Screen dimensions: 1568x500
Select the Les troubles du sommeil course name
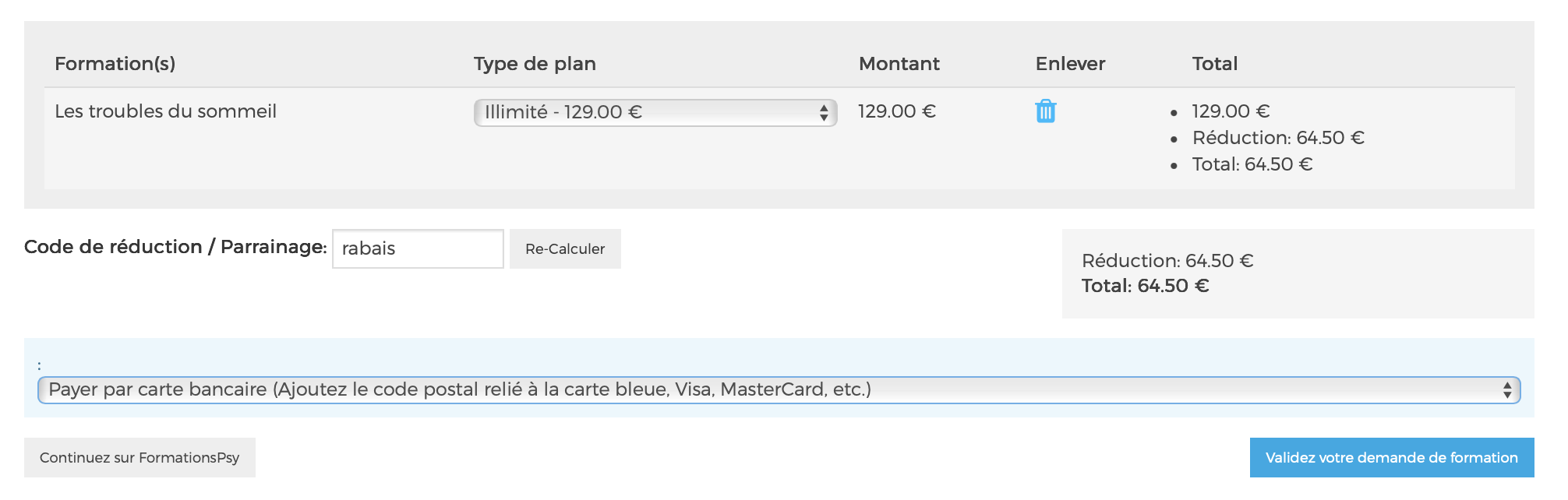[165, 111]
